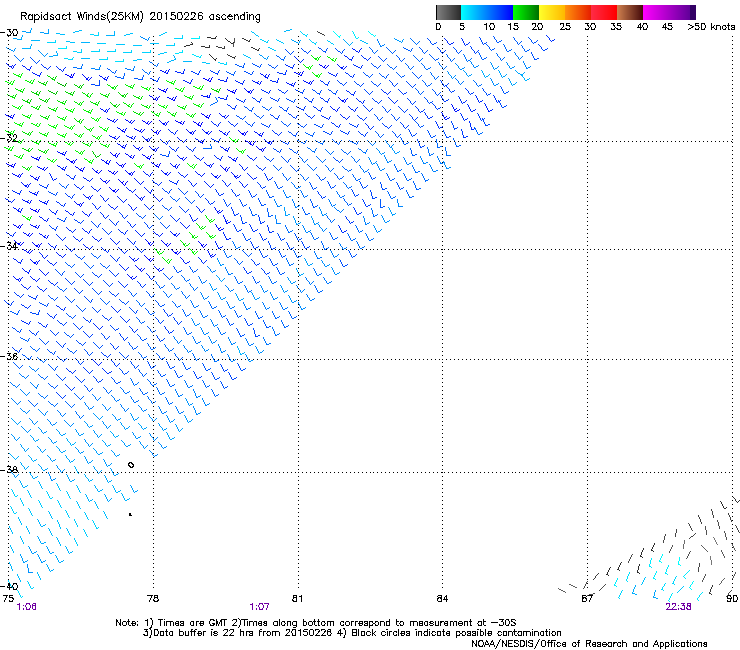Click the purple '22:38' swath time label

(679, 607)
